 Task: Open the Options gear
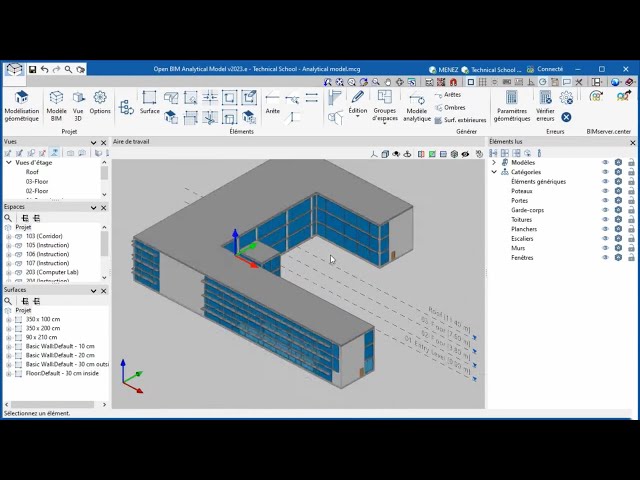[100, 103]
